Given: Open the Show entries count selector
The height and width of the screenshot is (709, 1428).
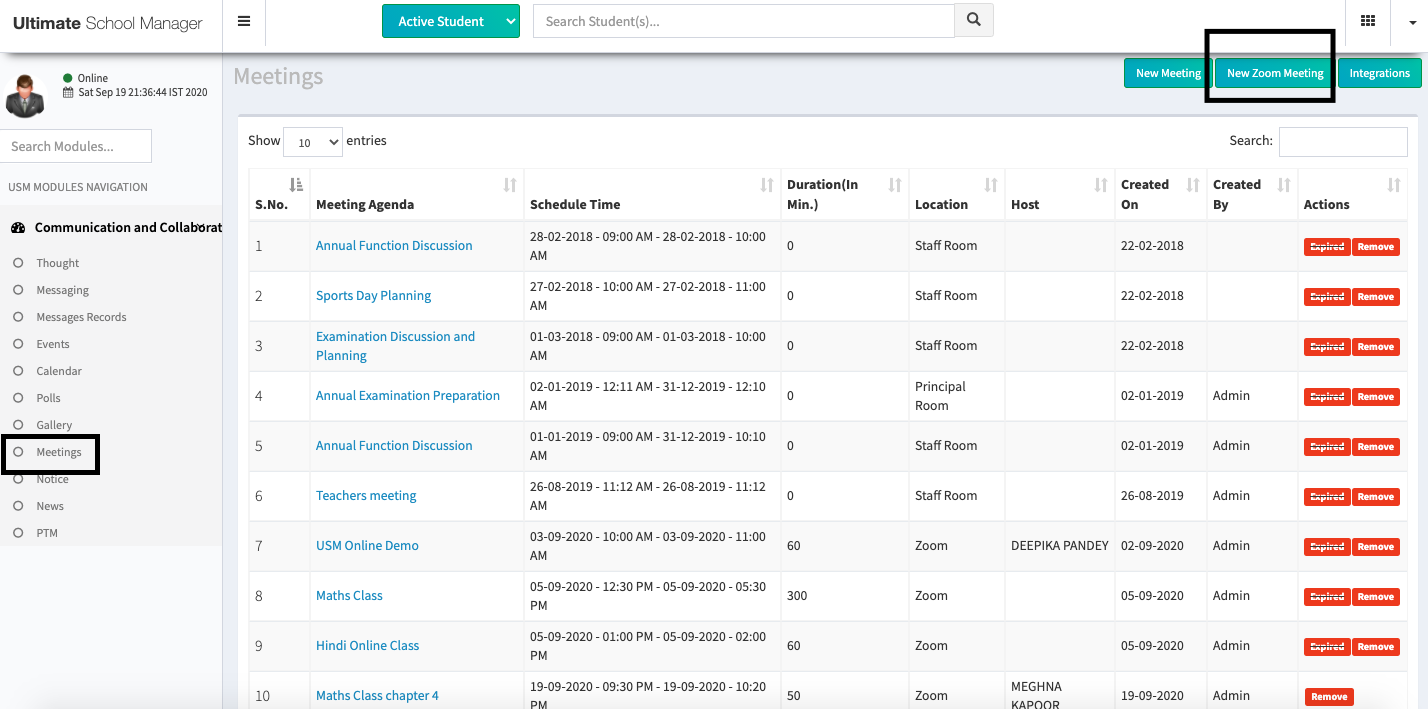Looking at the screenshot, I should [313, 142].
